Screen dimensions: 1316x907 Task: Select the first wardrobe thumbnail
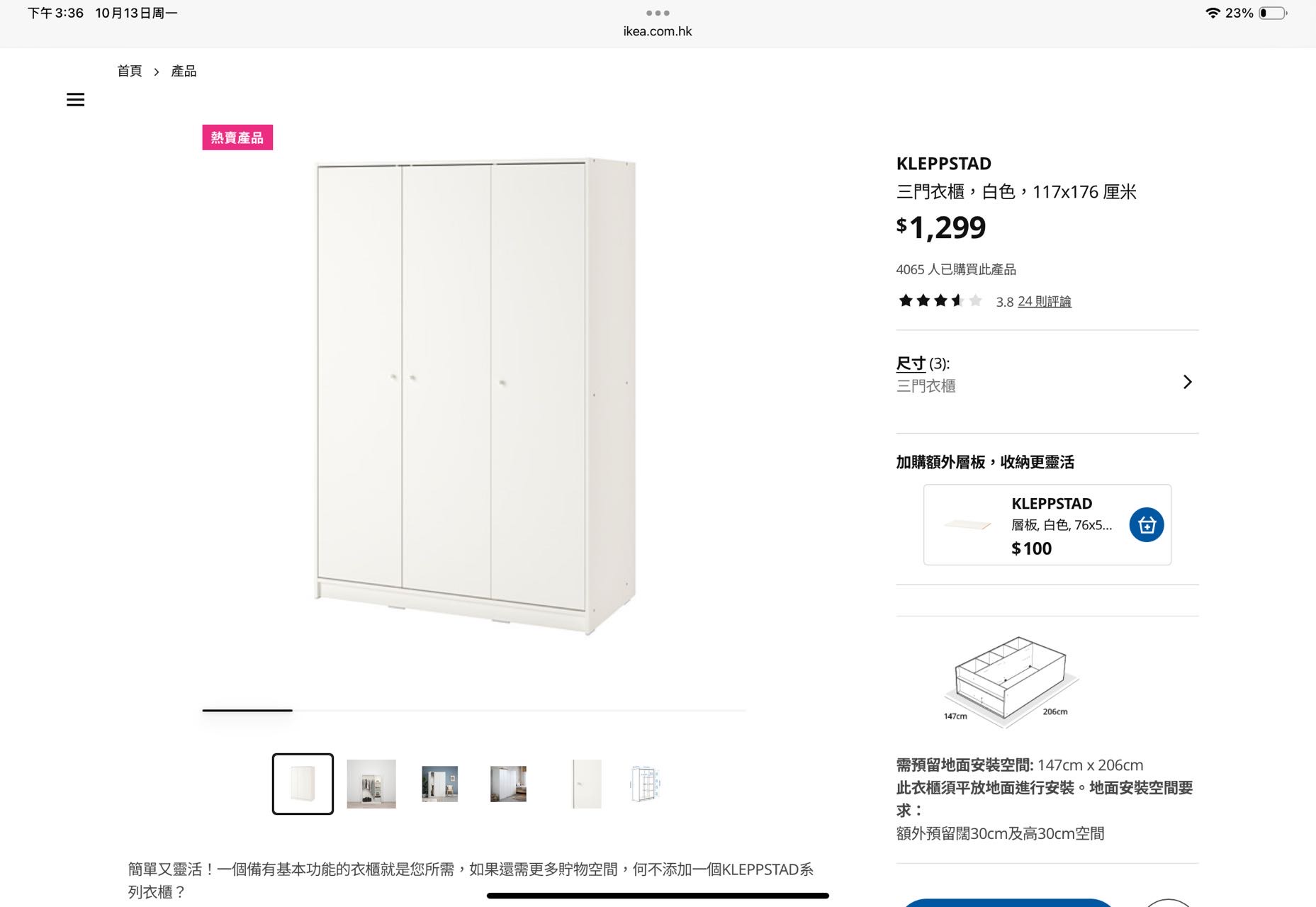pyautogui.click(x=303, y=784)
